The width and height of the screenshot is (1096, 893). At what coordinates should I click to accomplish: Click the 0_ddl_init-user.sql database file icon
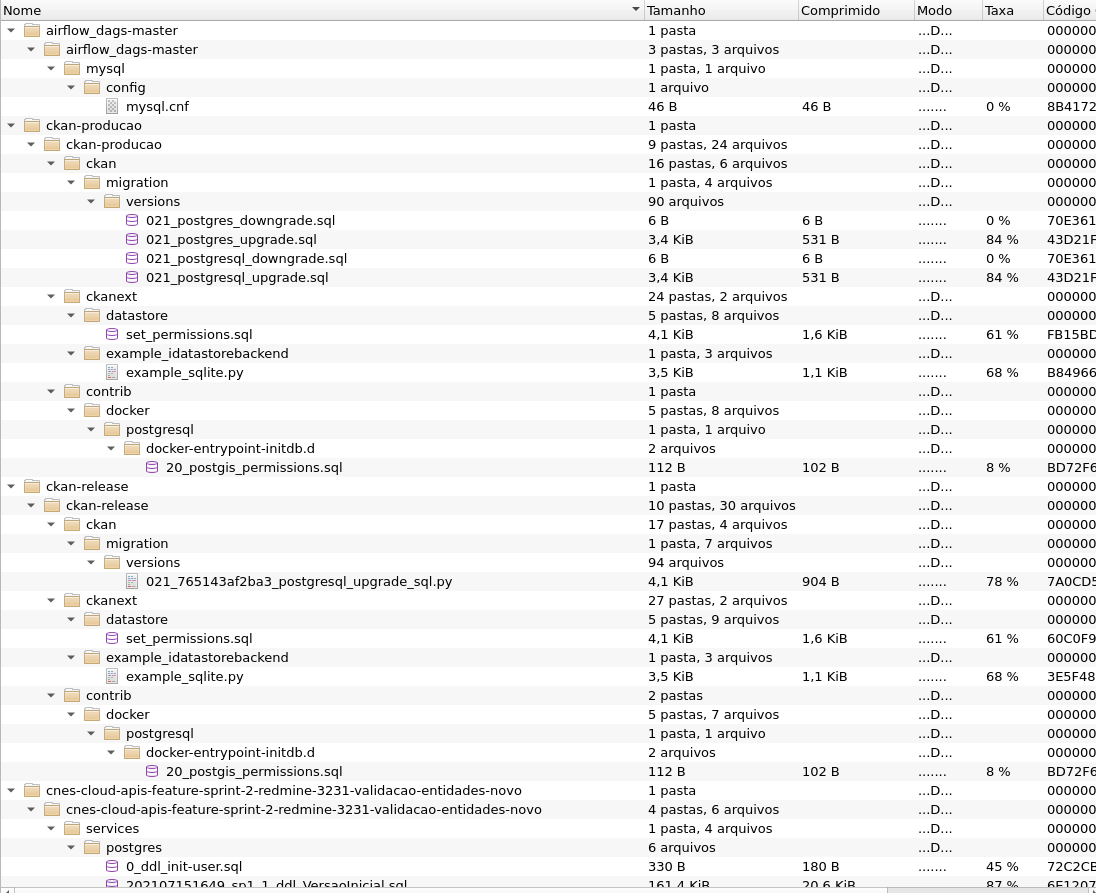[x=112, y=866]
